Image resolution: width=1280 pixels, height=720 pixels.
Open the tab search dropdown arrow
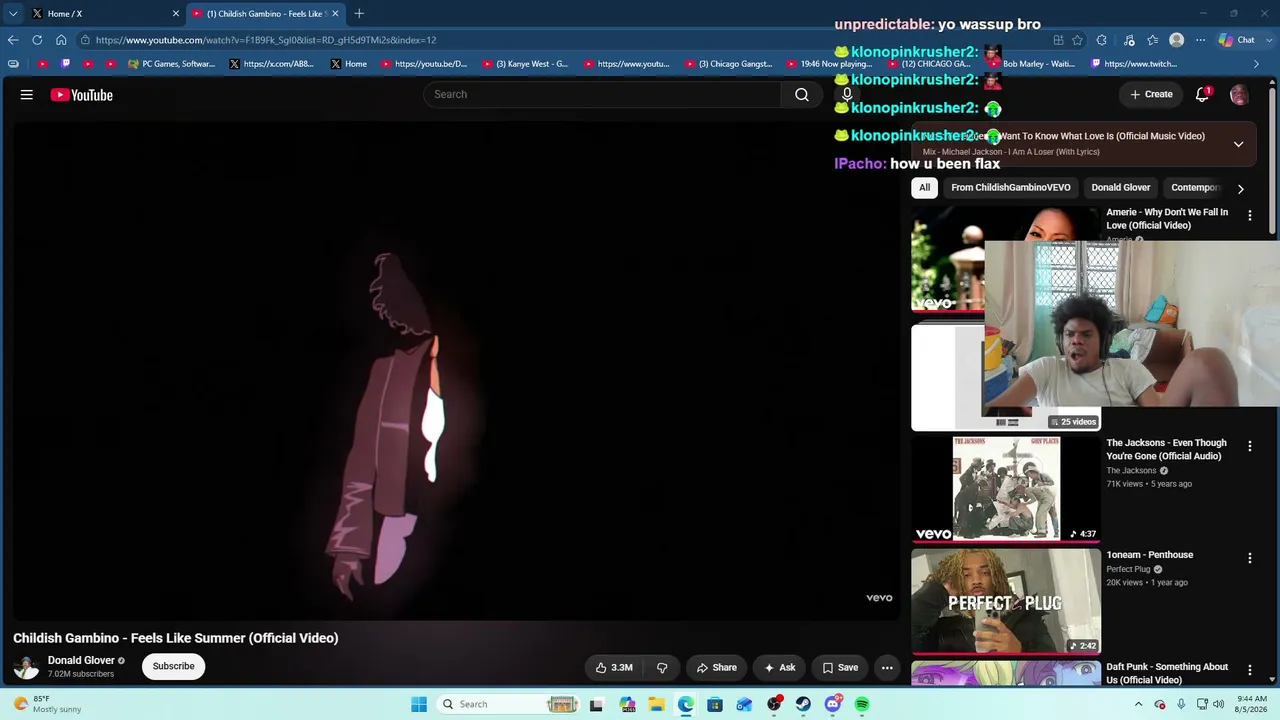click(13, 13)
